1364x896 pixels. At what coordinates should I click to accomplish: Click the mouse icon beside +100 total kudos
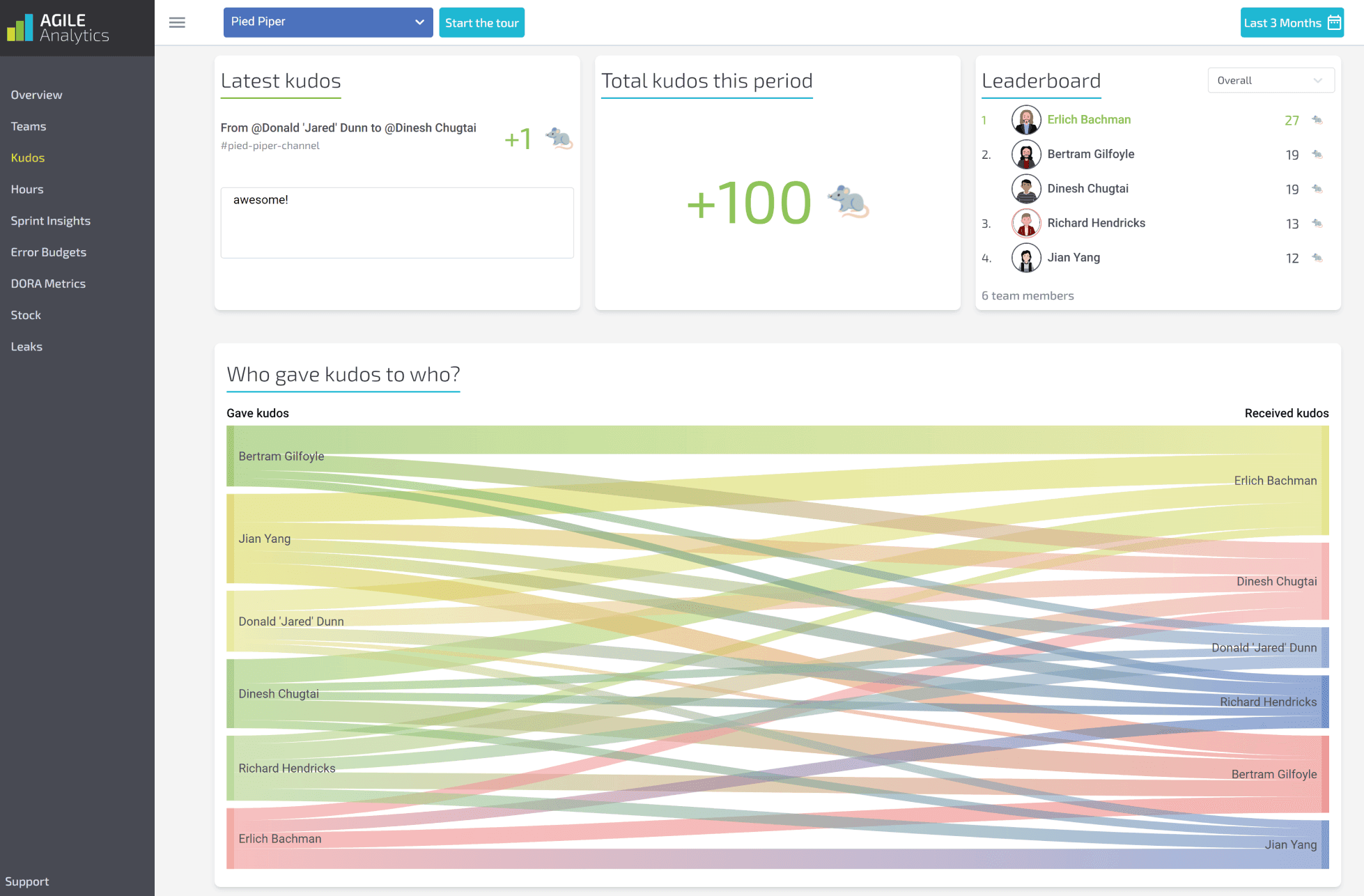coord(848,202)
